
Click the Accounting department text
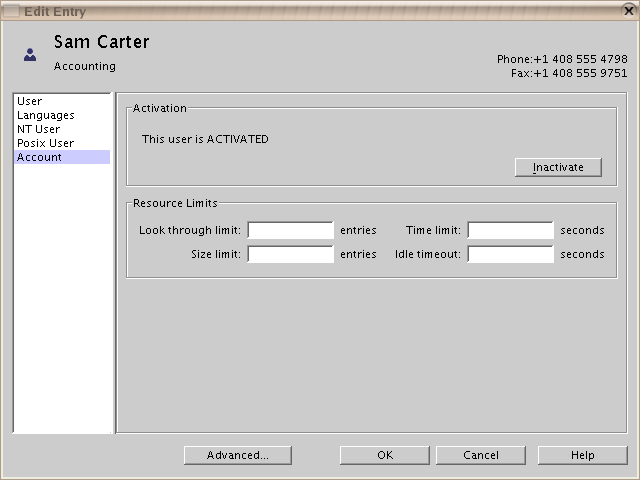click(85, 66)
